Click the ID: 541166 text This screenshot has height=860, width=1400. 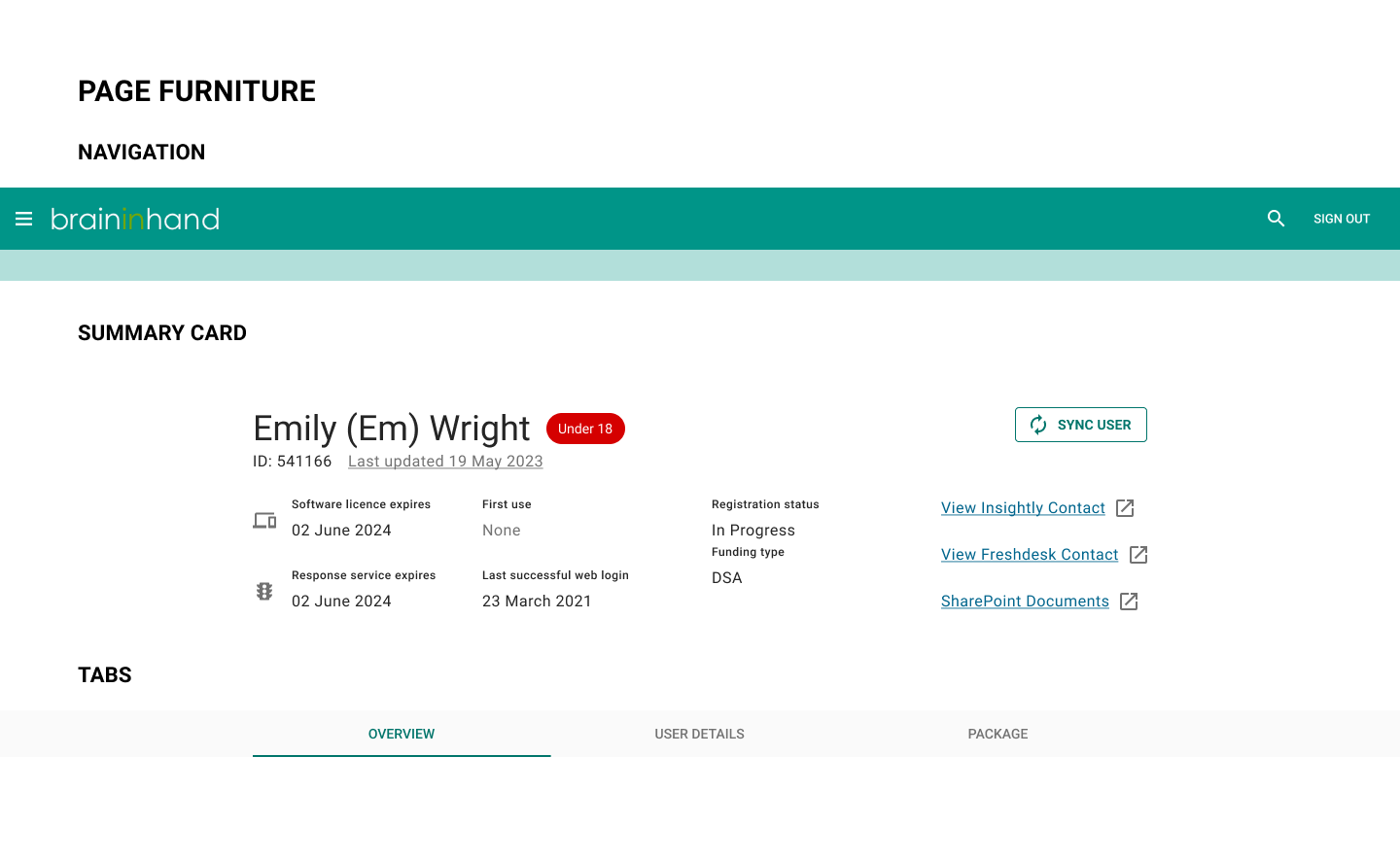tap(293, 462)
